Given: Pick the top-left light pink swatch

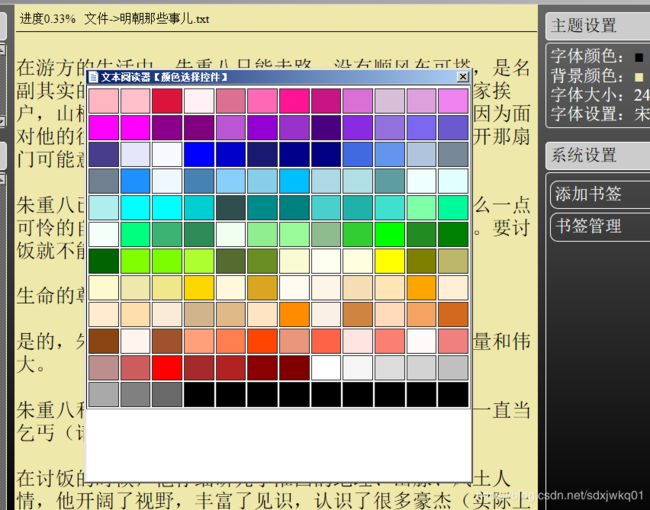Looking at the screenshot, I should (104, 101).
